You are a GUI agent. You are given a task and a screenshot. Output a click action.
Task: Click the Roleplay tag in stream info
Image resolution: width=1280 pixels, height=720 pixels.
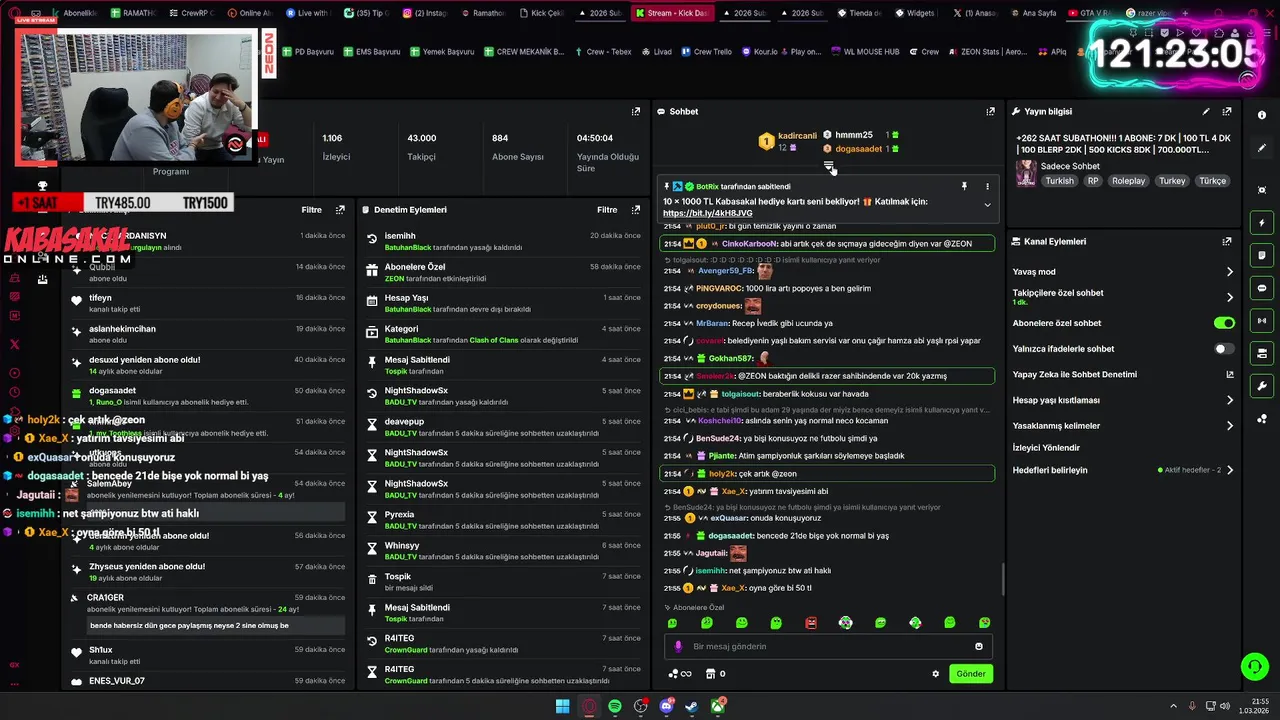(x=1129, y=181)
